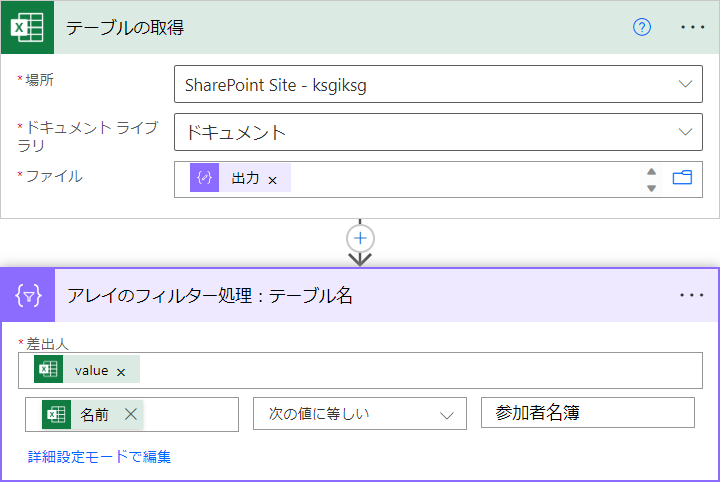This screenshot has height=482, width=720.
Task: Click the 参加者名簿 value field
Action: click(588, 413)
